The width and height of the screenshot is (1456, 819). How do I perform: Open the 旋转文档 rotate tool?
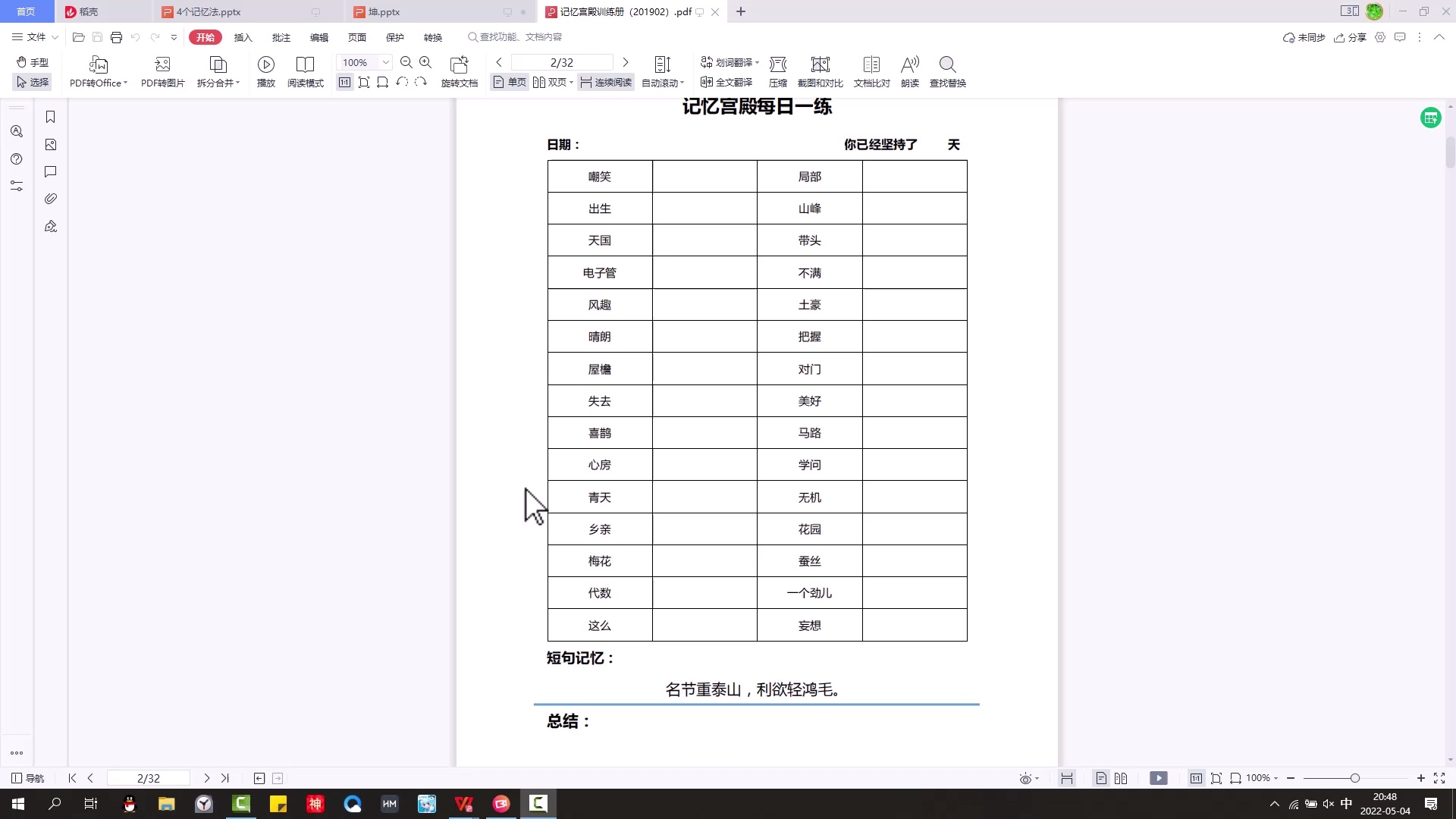coord(459,64)
